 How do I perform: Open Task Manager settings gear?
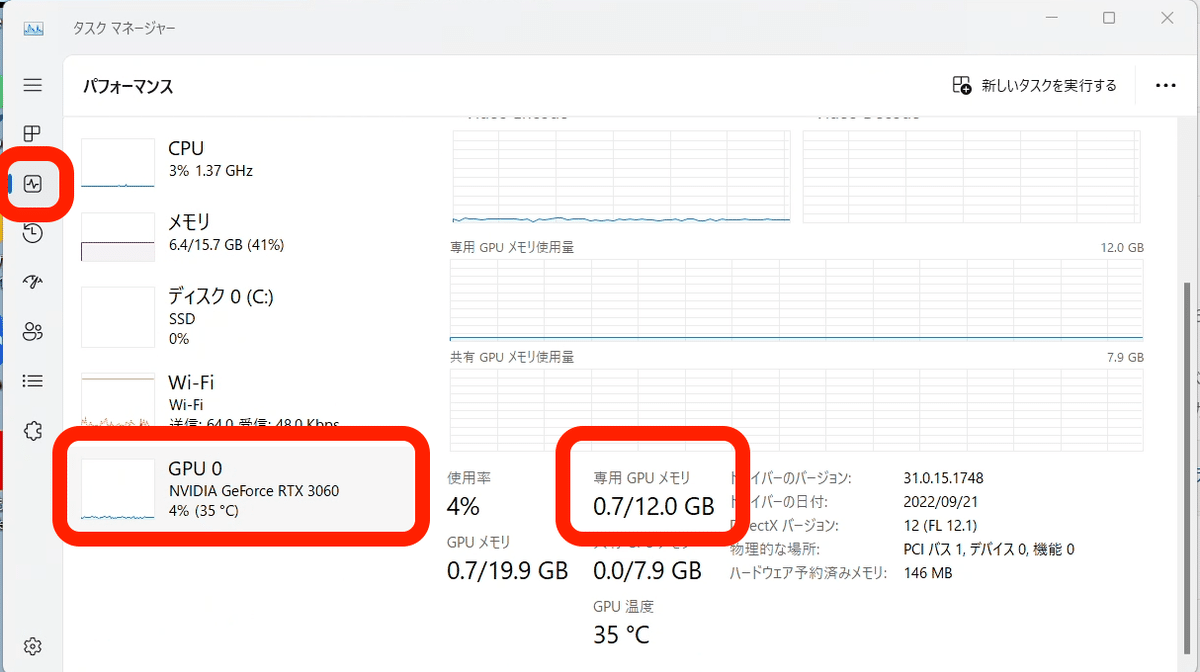tap(32, 646)
